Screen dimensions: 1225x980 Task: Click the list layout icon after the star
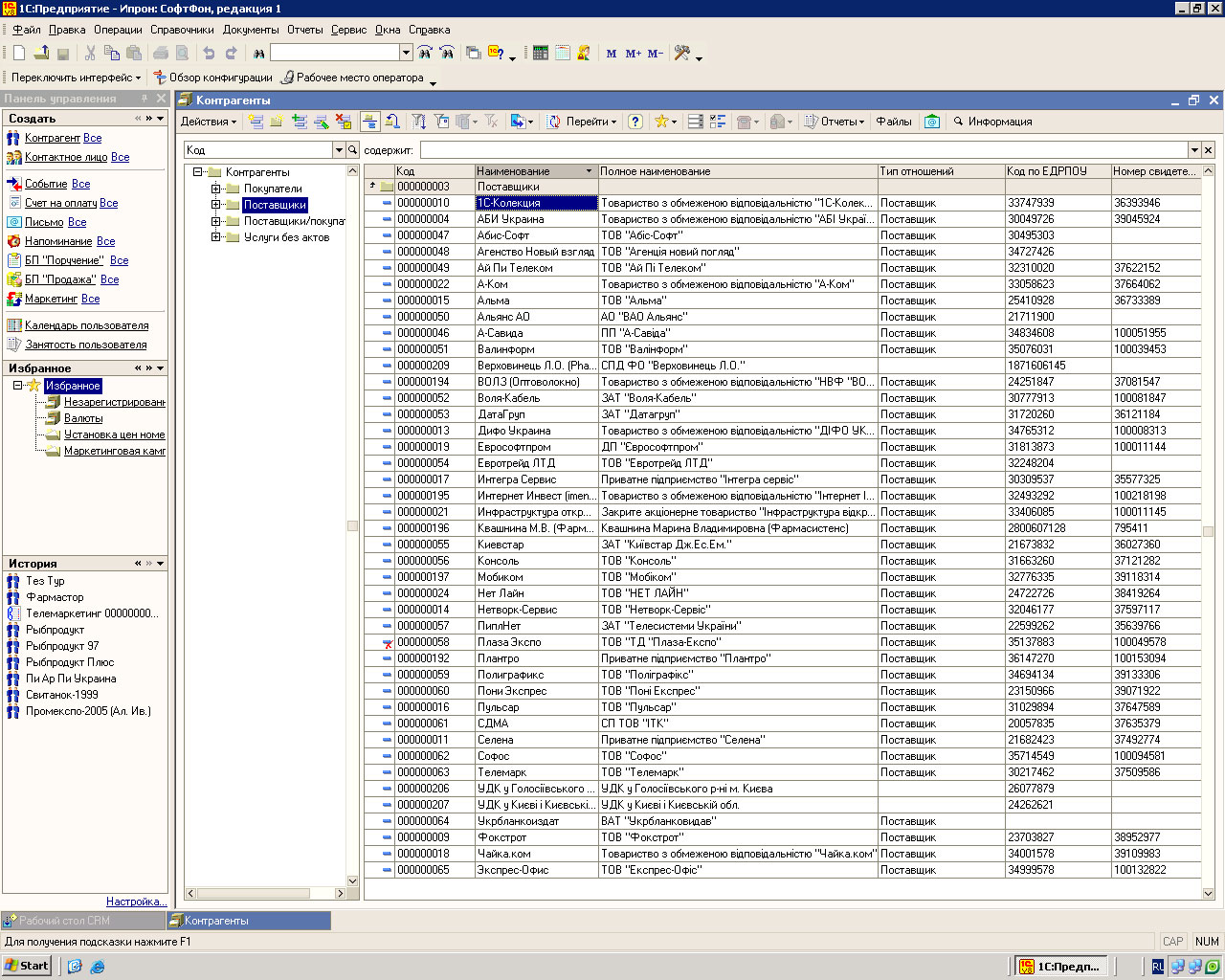pyautogui.click(x=696, y=122)
